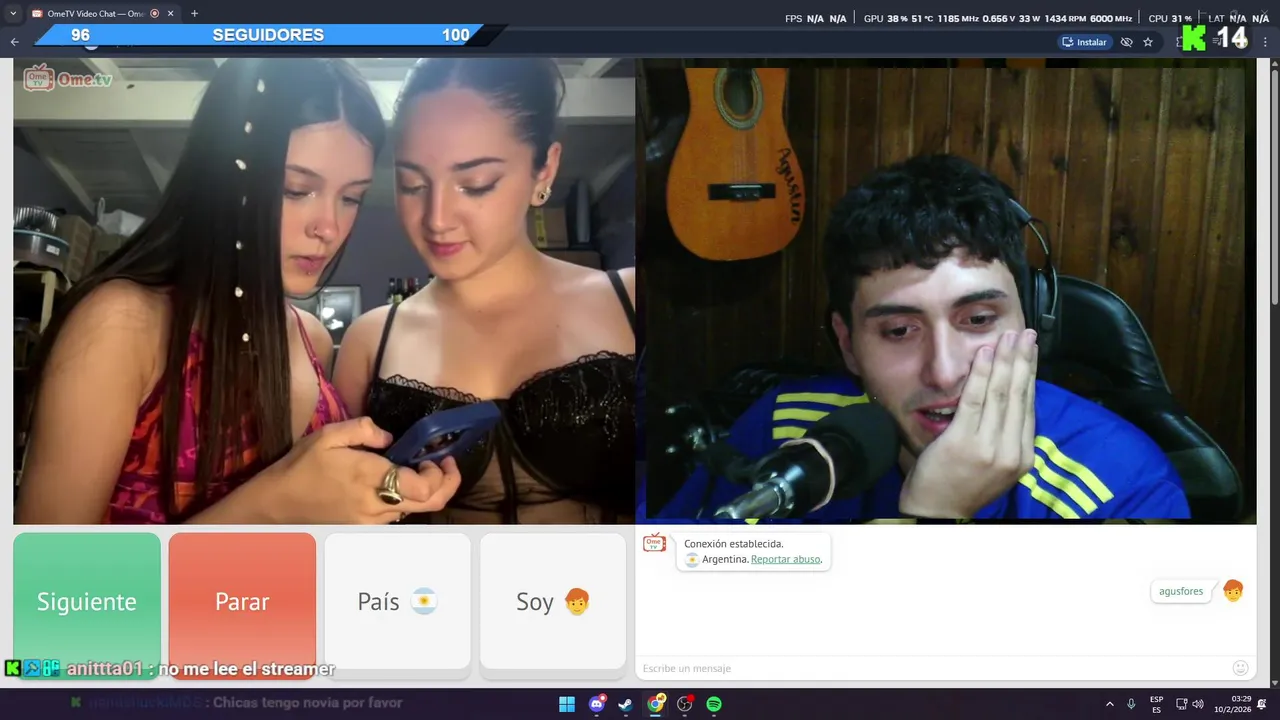Show hidden system tray icons
Image resolution: width=1280 pixels, height=720 pixels.
click(1109, 704)
